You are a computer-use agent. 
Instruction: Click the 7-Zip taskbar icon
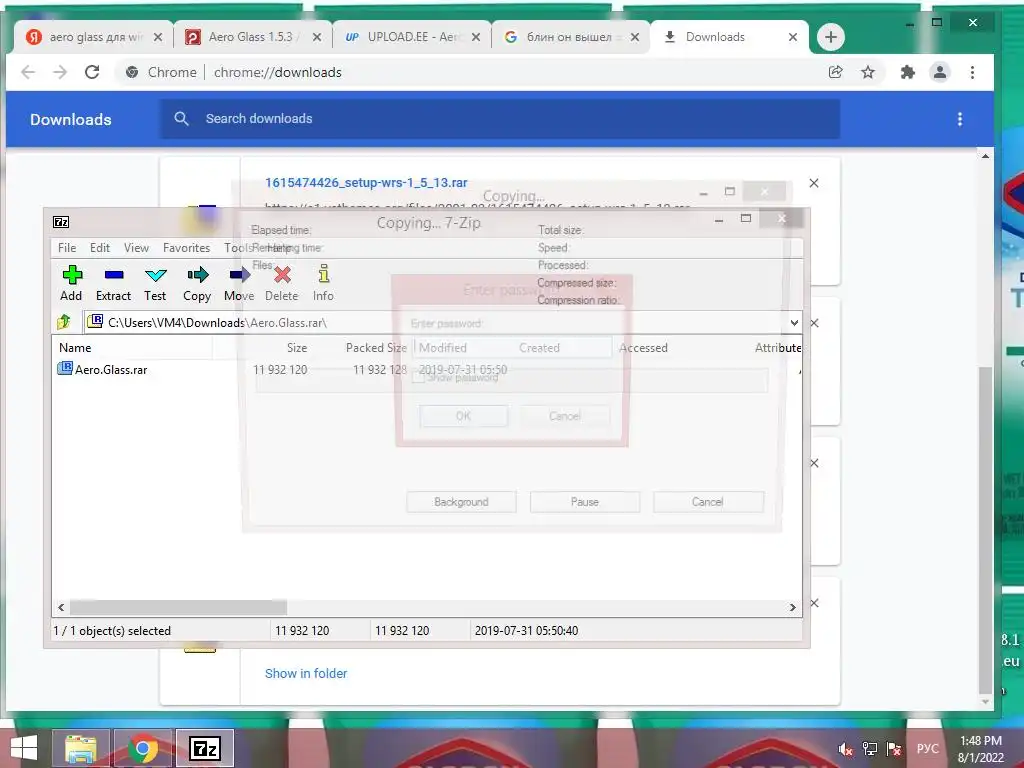coord(205,748)
